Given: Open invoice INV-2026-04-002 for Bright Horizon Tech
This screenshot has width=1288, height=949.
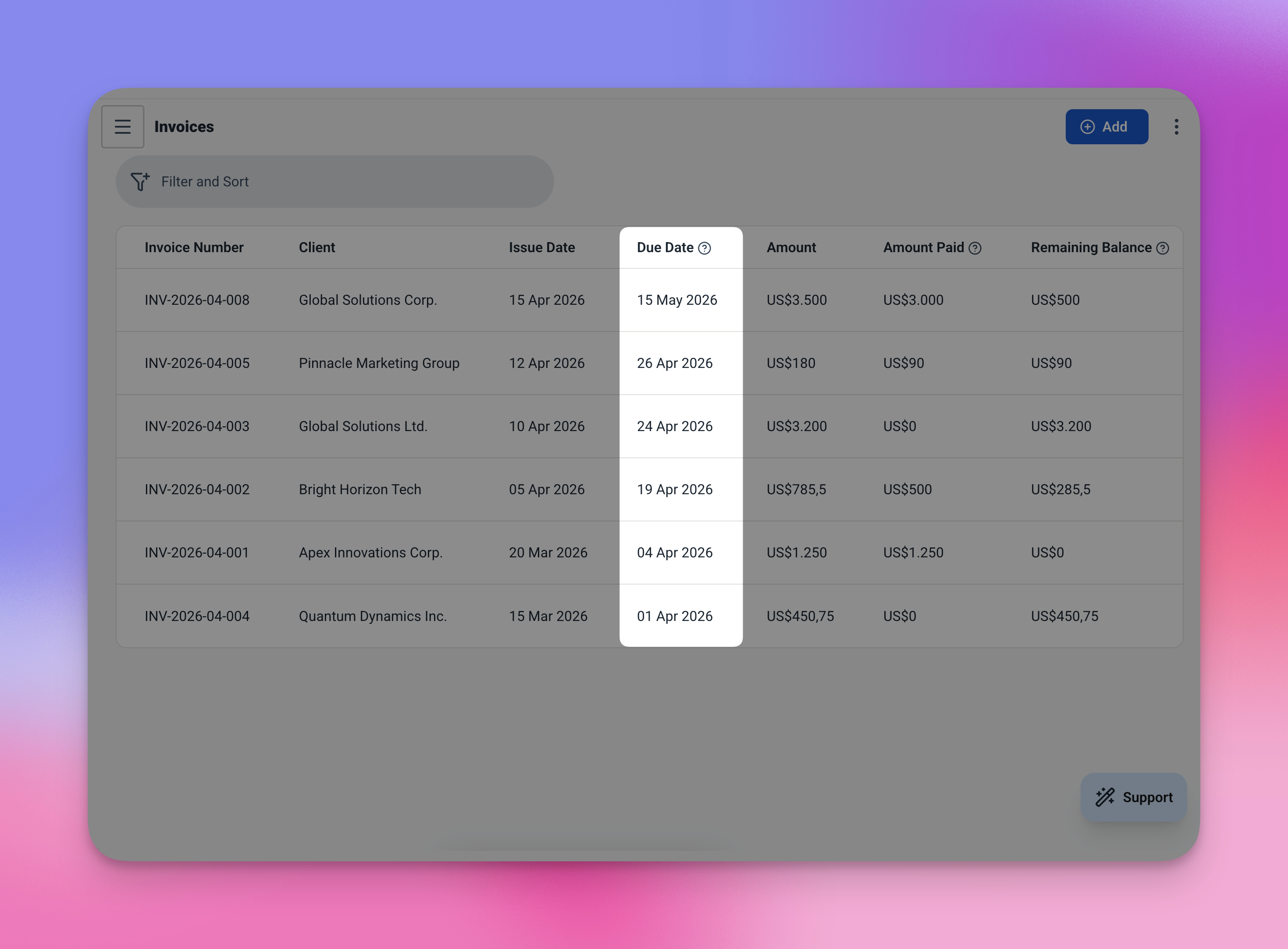Looking at the screenshot, I should pyautogui.click(x=197, y=489).
